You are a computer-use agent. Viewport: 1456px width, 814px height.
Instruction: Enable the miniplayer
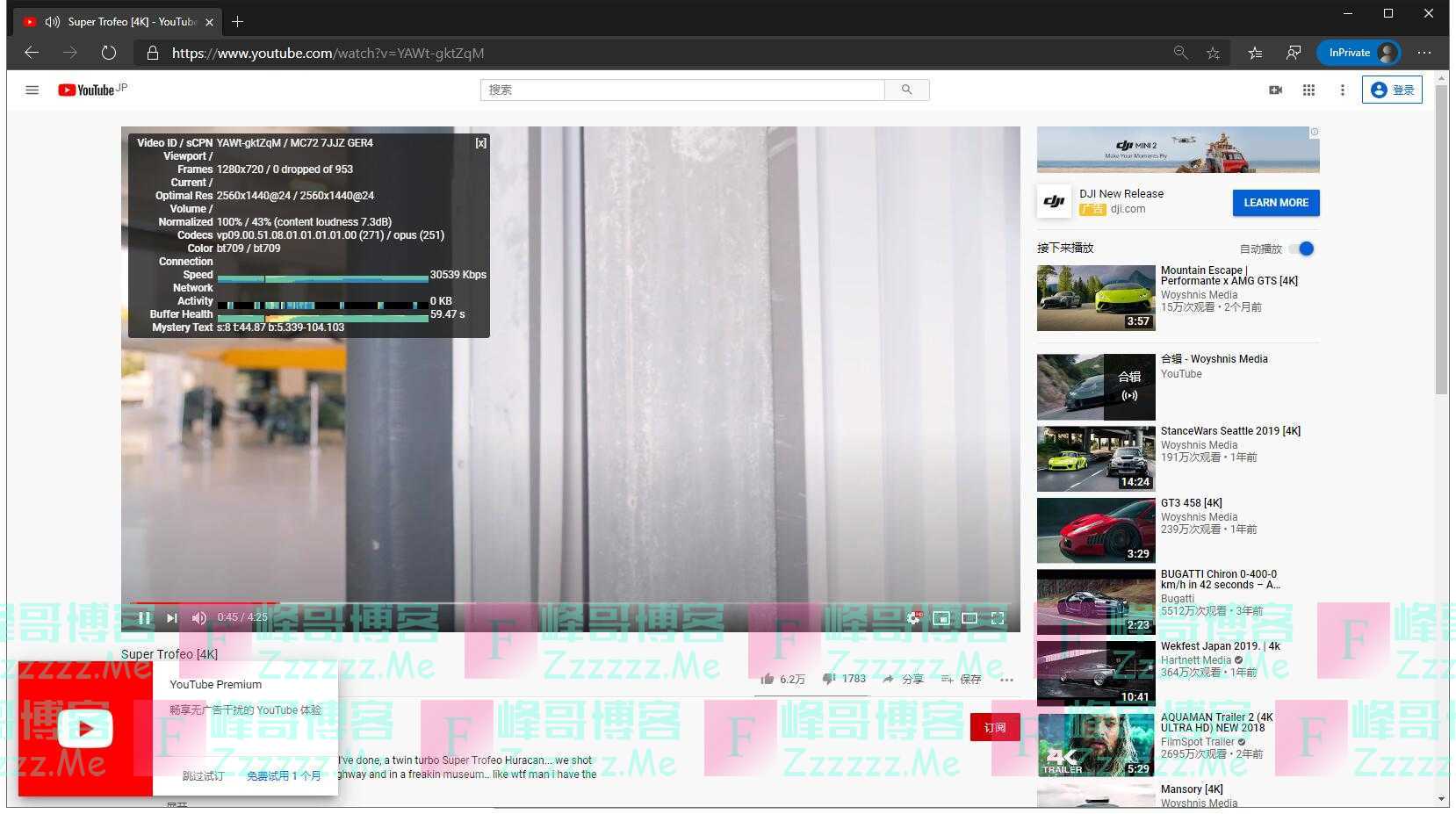(941, 618)
